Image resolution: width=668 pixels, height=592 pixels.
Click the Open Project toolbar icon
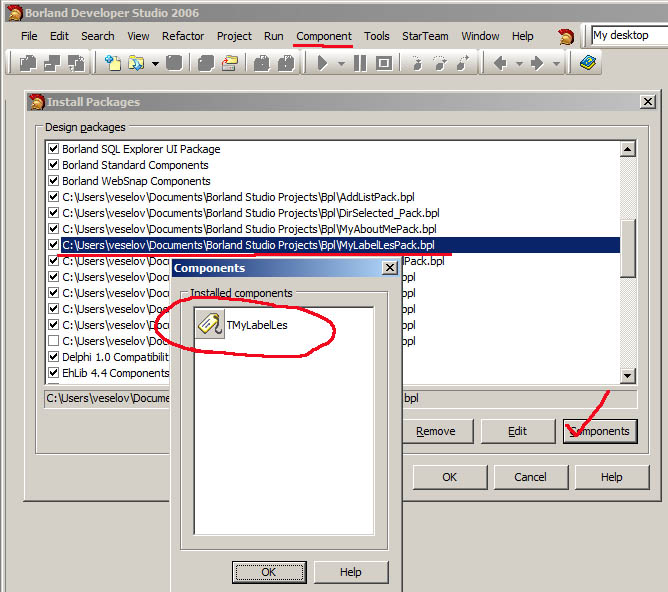click(x=230, y=63)
